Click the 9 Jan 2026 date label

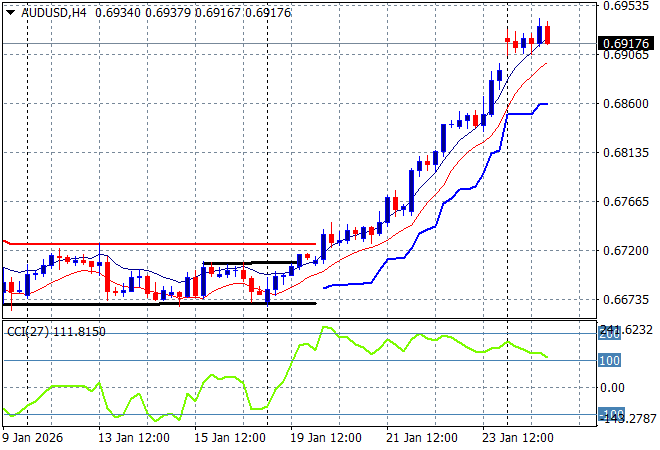pos(35,437)
